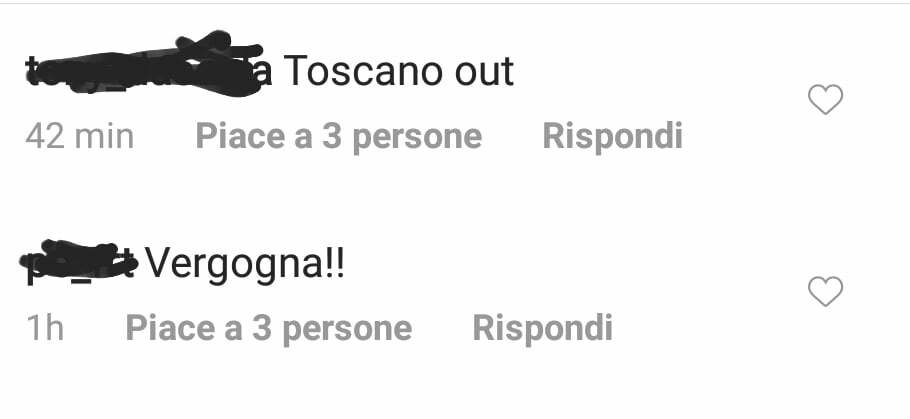Screen dimensions: 910x419
Task: Heart the second comment in the list
Action: point(825,291)
